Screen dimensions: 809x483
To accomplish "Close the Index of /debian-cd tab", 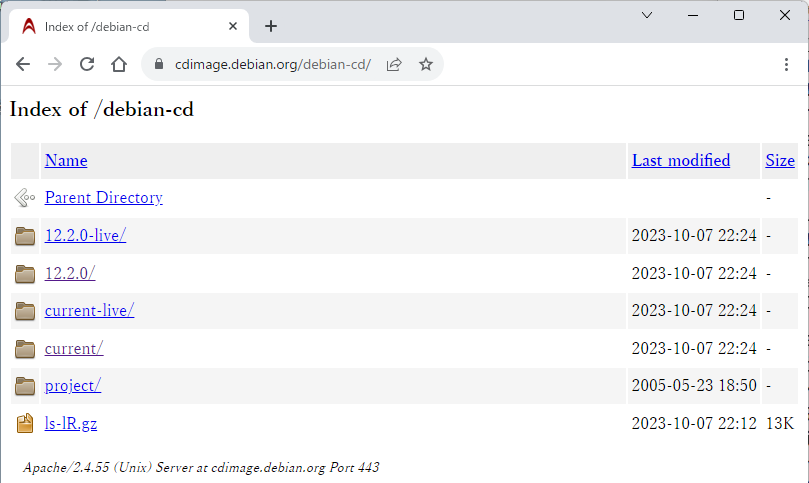I will [x=233, y=26].
